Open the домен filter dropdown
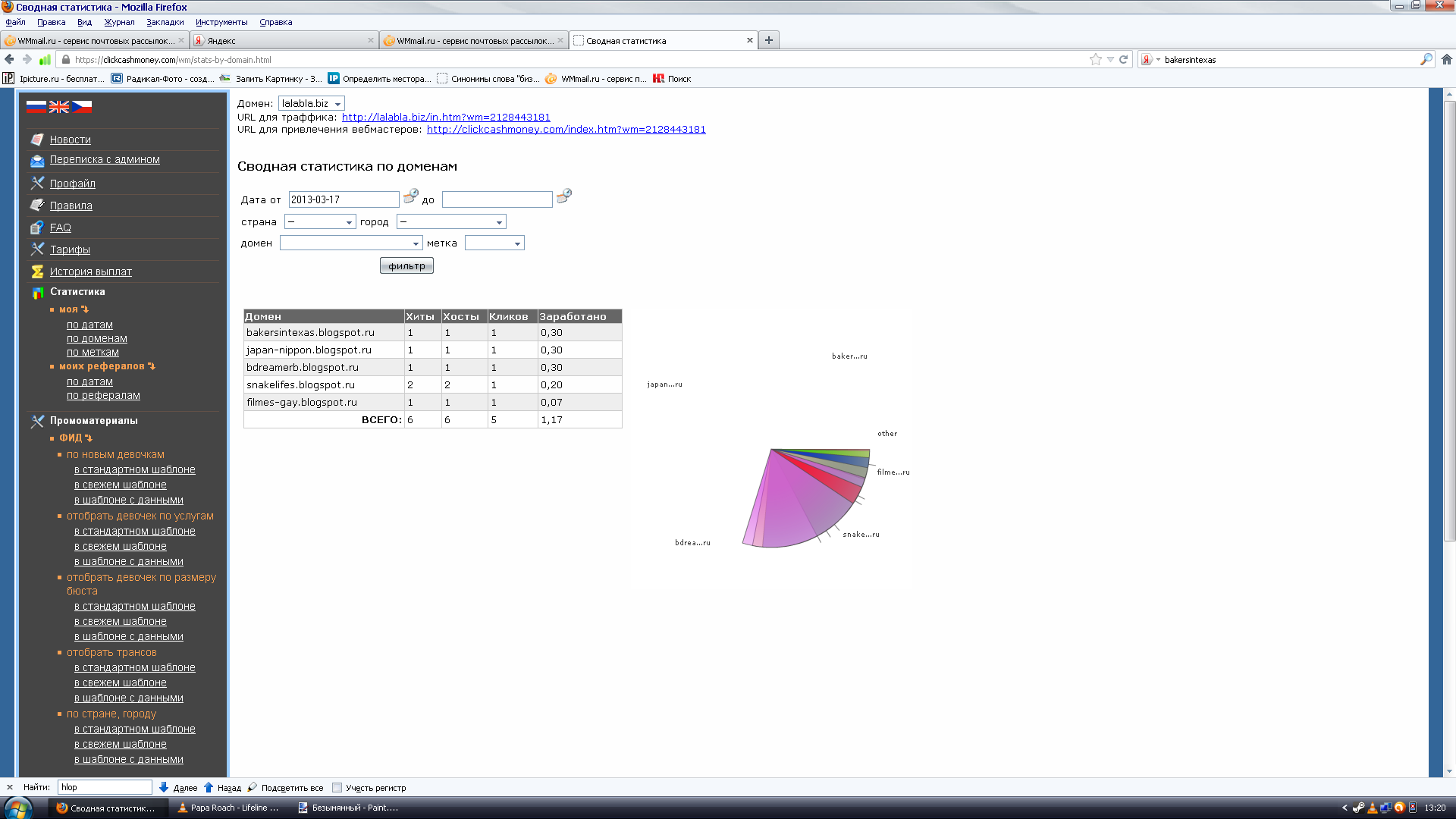 (x=351, y=243)
